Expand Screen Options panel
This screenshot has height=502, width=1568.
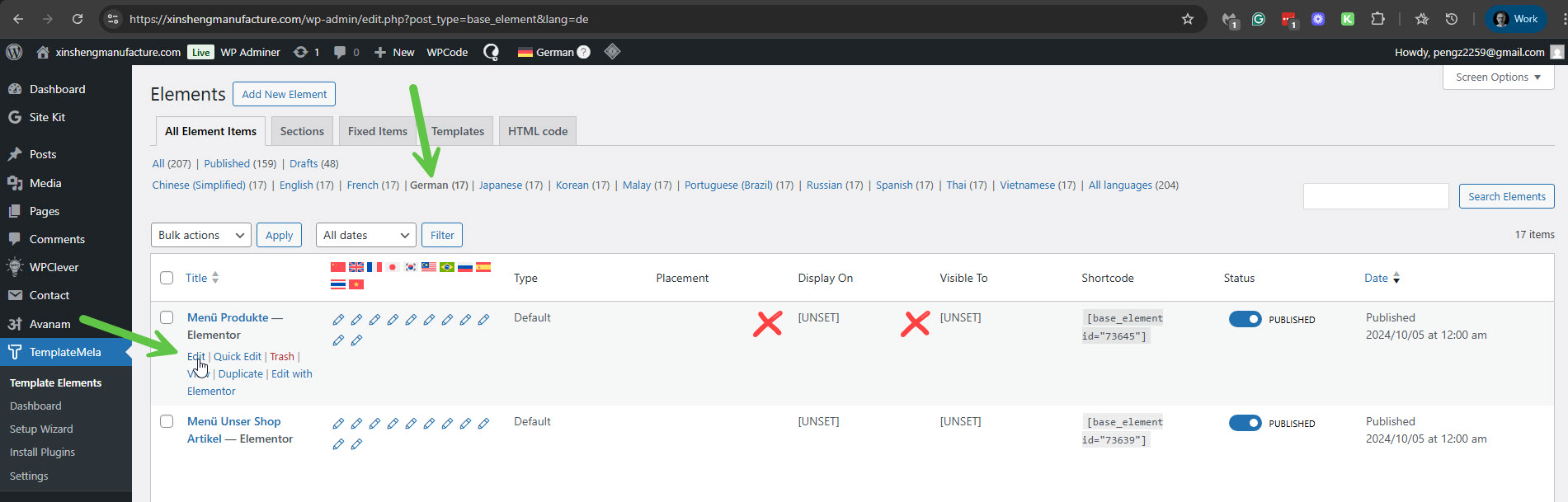coord(1498,77)
